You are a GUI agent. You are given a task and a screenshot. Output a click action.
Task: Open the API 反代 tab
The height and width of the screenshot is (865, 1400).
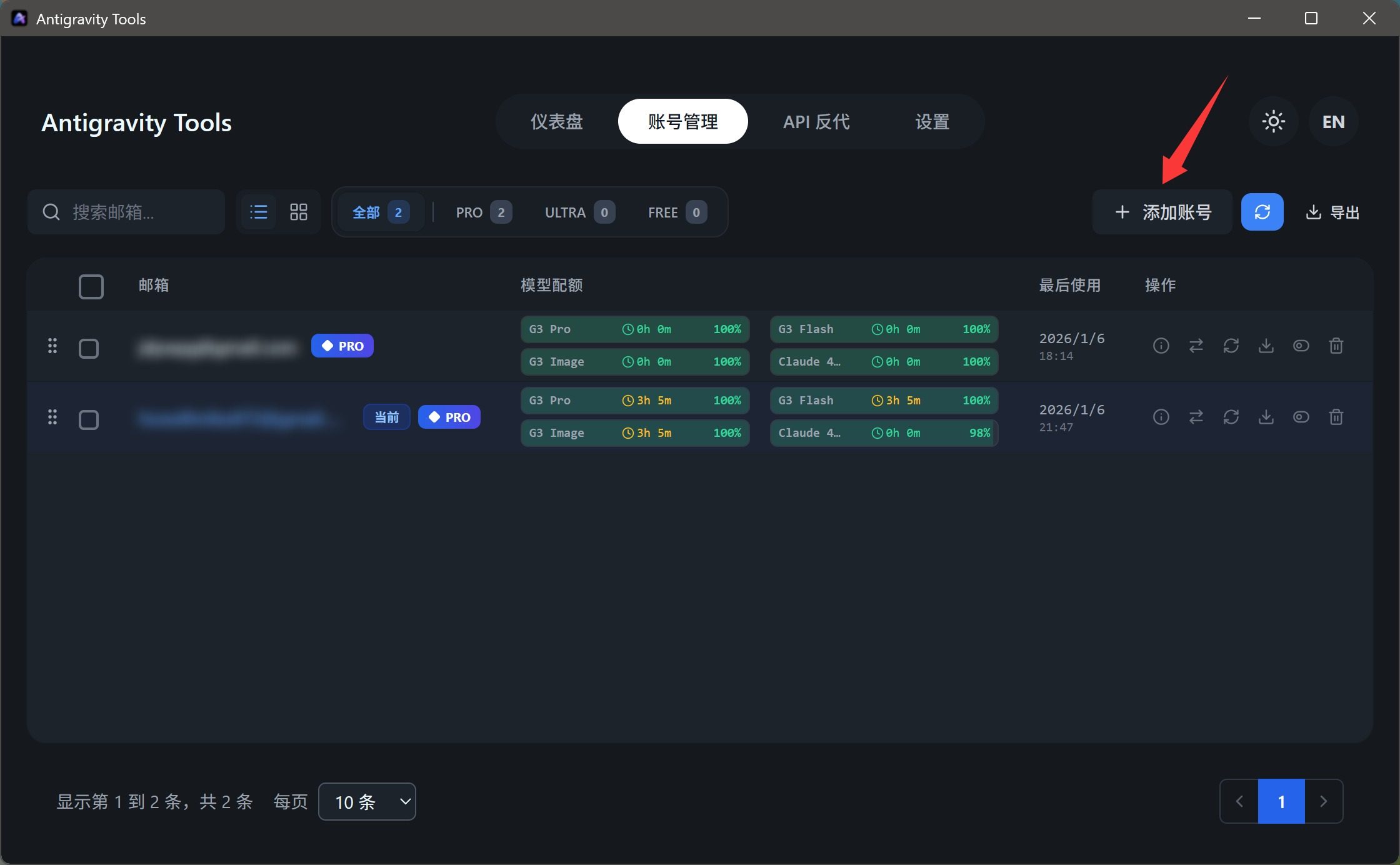(x=816, y=121)
